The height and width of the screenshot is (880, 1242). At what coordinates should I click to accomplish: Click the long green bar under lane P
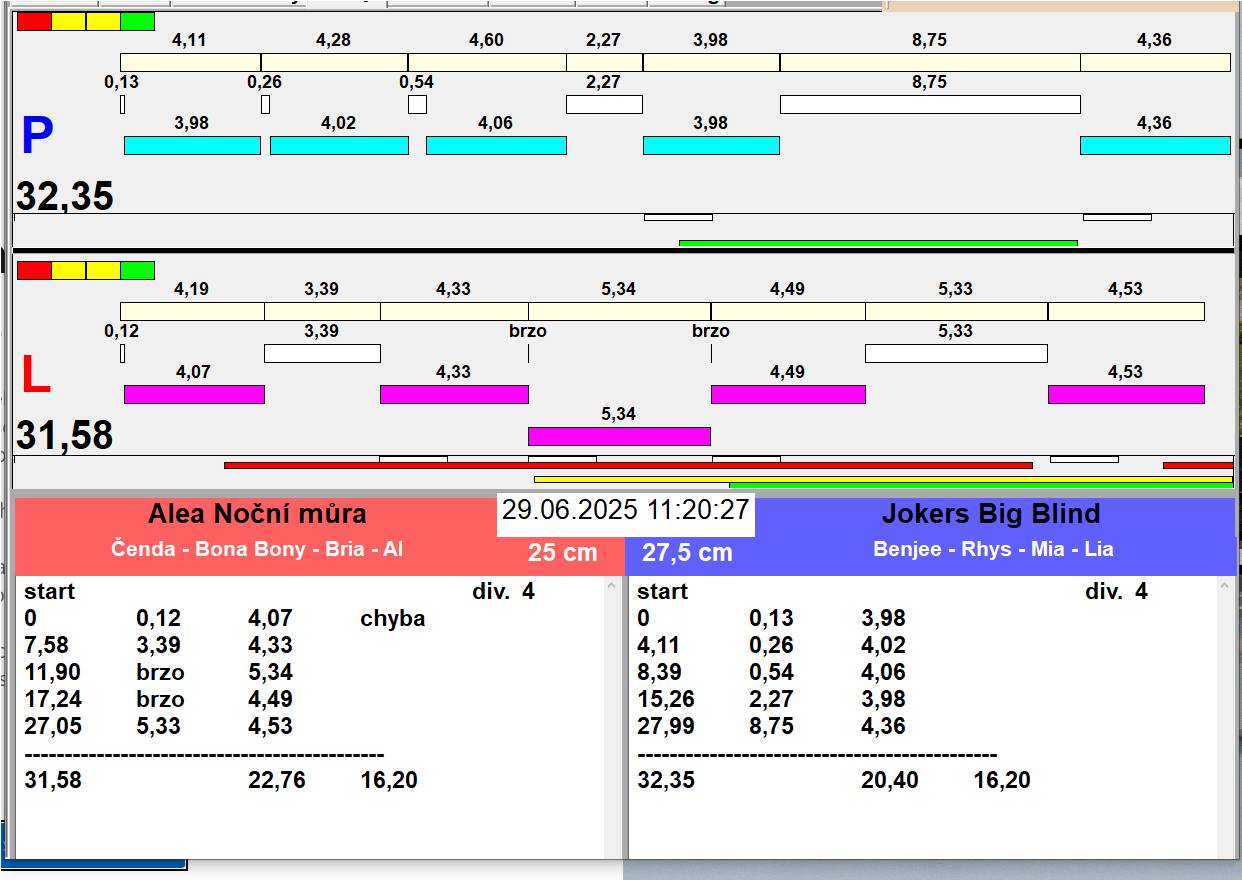tap(878, 243)
